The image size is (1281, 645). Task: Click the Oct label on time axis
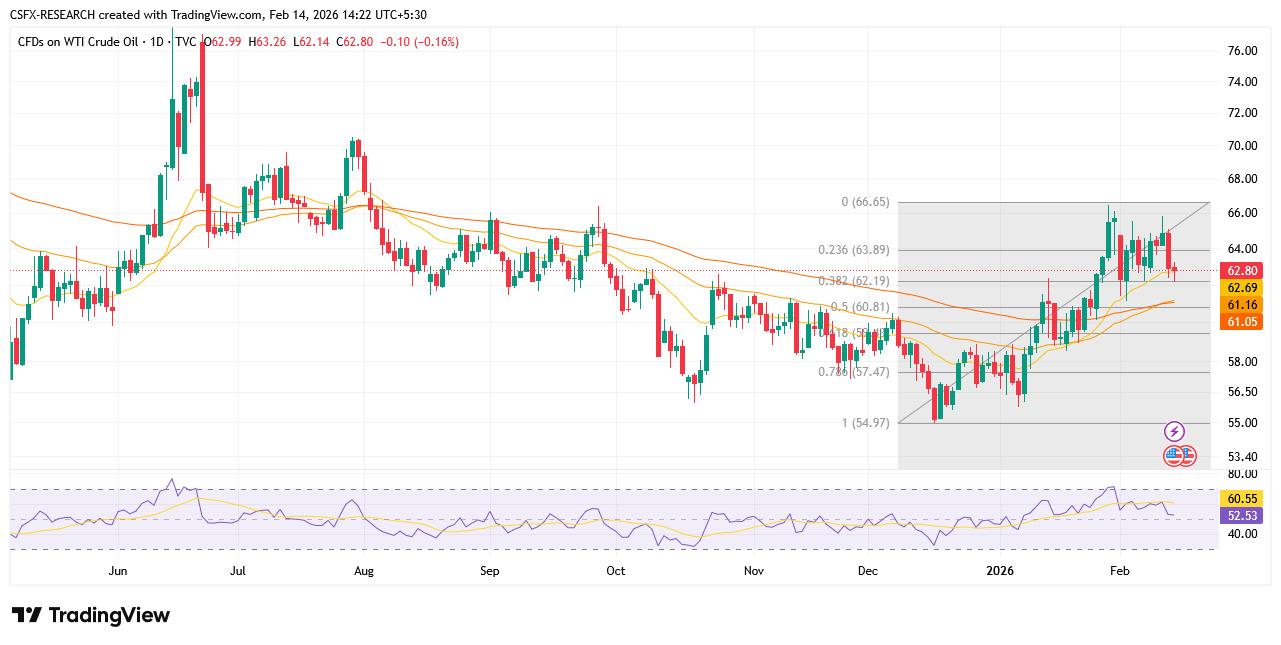click(x=615, y=571)
